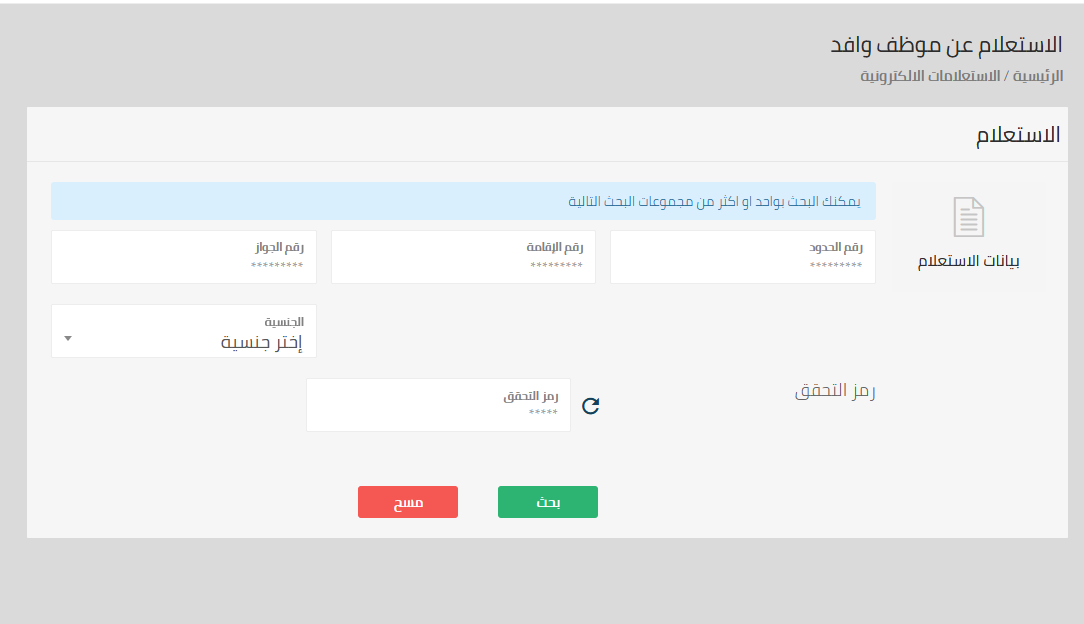Image resolution: width=1084 pixels, height=624 pixels.
Task: Click the blue info message about search groups
Action: click(463, 201)
